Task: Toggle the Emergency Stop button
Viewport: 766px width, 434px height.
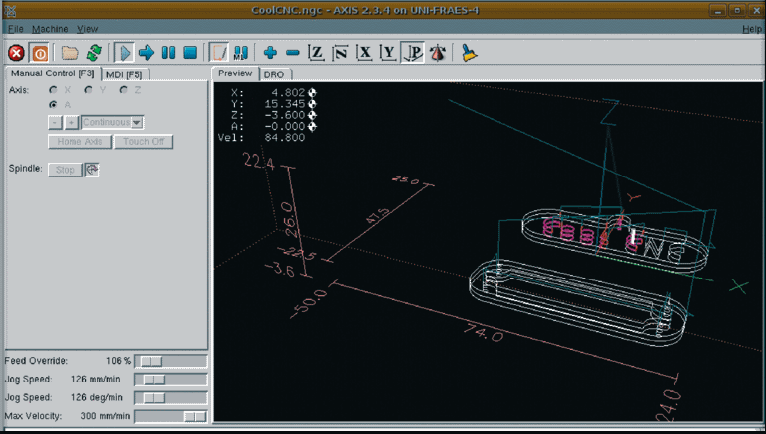Action: pyautogui.click(x=17, y=53)
